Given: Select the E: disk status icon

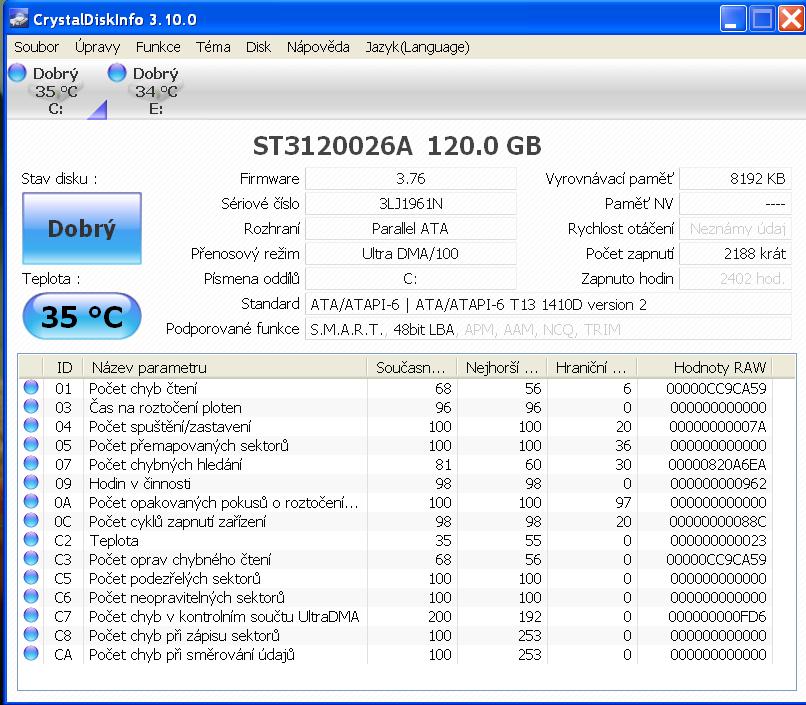Looking at the screenshot, I should click(117, 72).
